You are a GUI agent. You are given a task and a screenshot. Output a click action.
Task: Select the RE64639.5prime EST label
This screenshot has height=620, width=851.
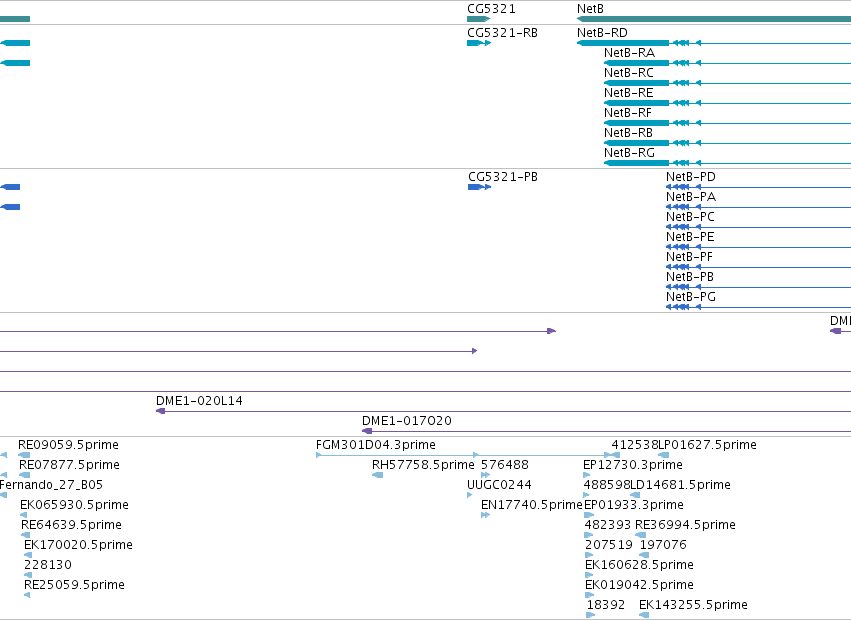71,526
